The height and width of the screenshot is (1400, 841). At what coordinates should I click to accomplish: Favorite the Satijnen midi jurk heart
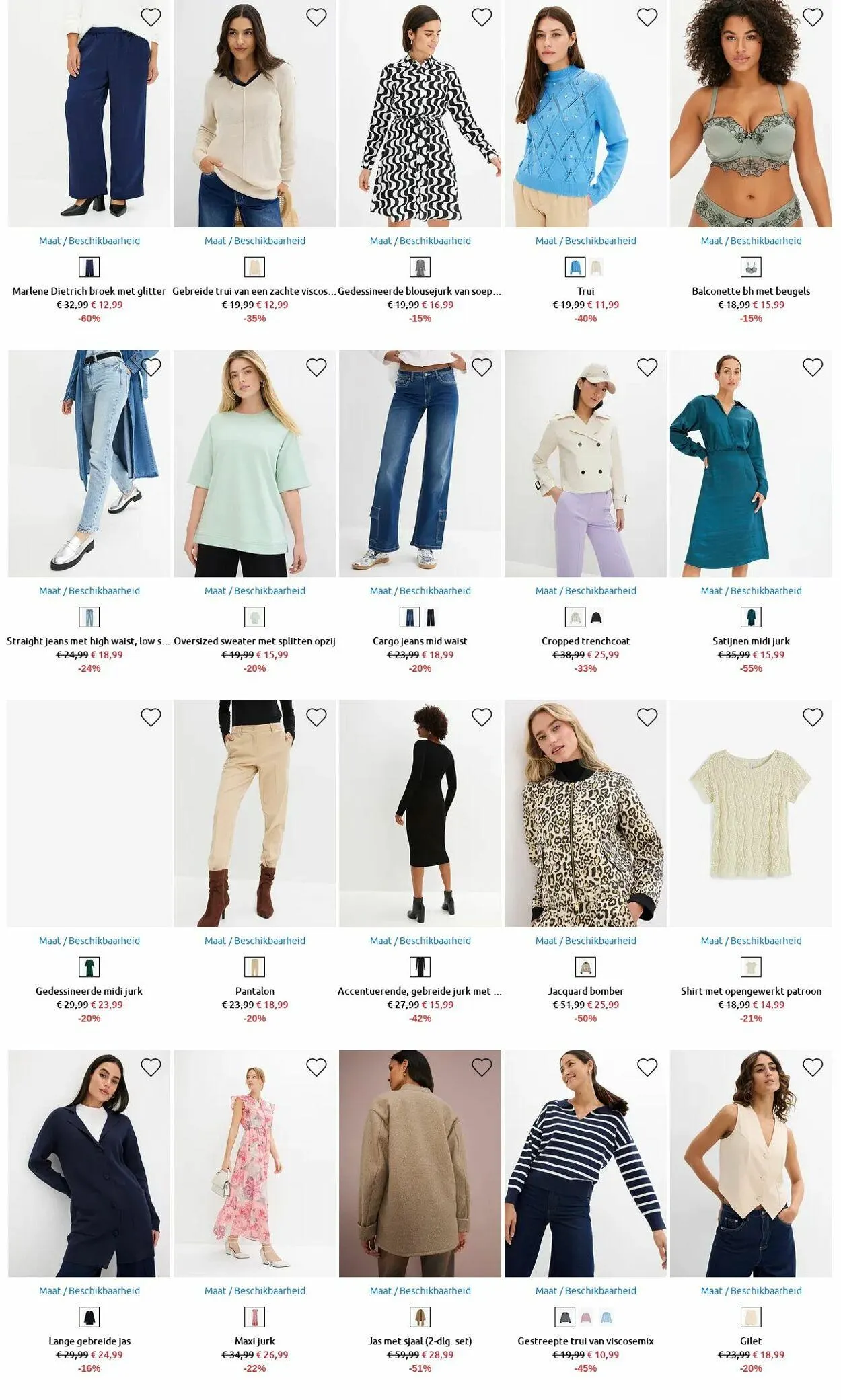813,367
